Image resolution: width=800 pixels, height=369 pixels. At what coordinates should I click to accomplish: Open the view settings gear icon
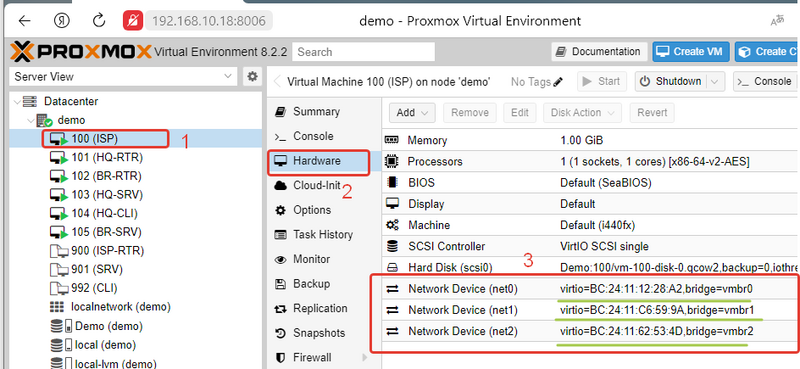(x=252, y=77)
